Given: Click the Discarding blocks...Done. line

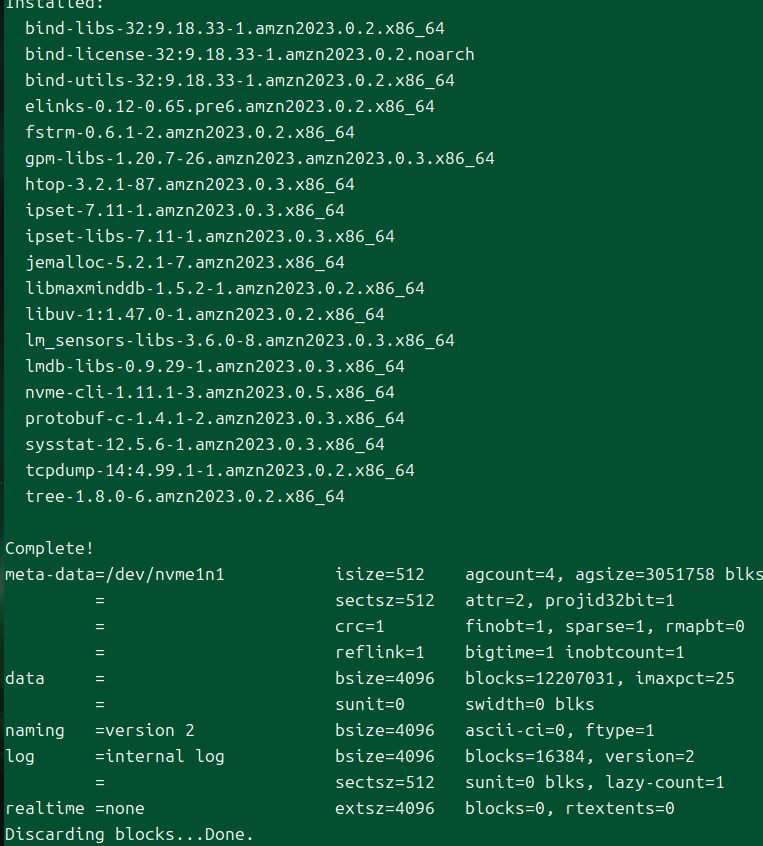Looking at the screenshot, I should point(130,834).
